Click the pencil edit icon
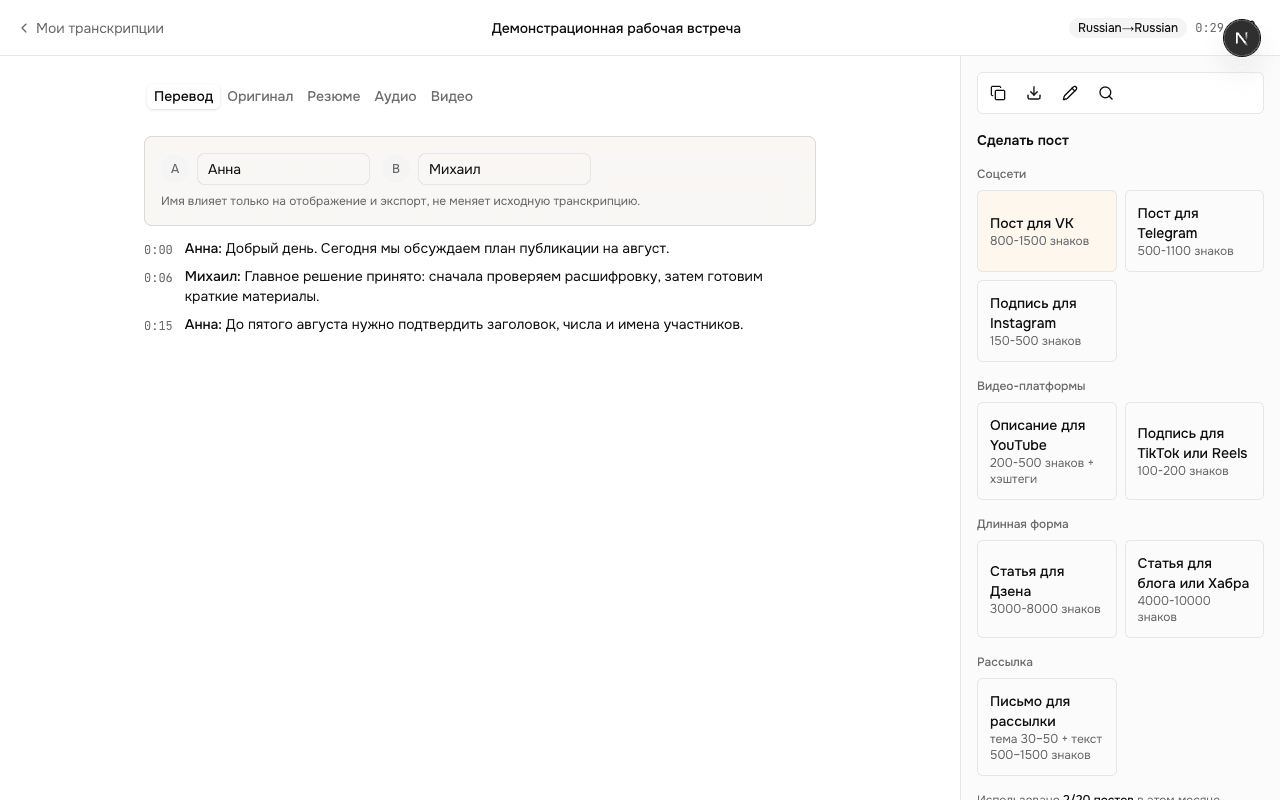Viewport: 1280px width, 800px height. click(1070, 93)
